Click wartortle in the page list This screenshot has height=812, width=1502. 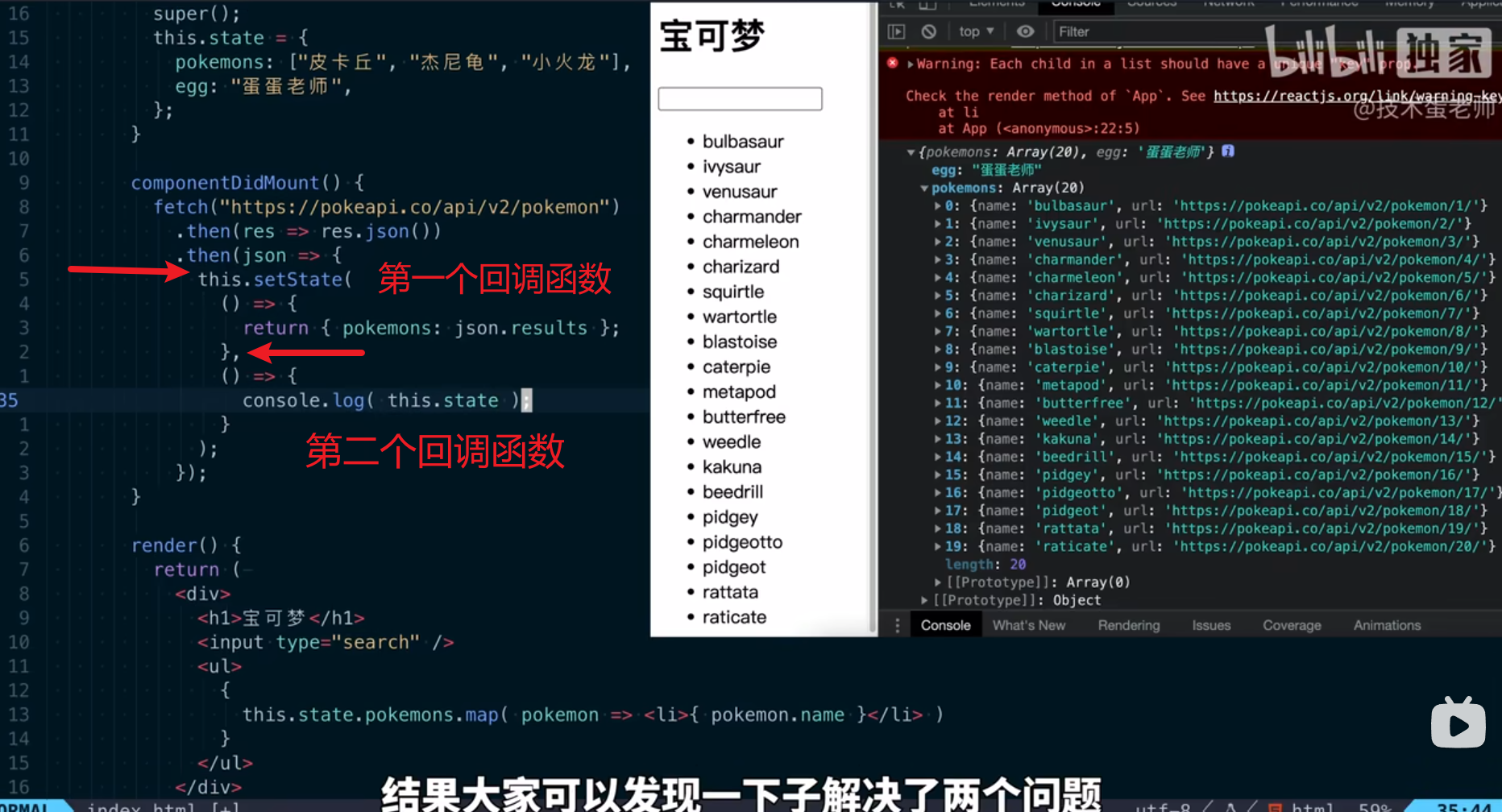740,317
